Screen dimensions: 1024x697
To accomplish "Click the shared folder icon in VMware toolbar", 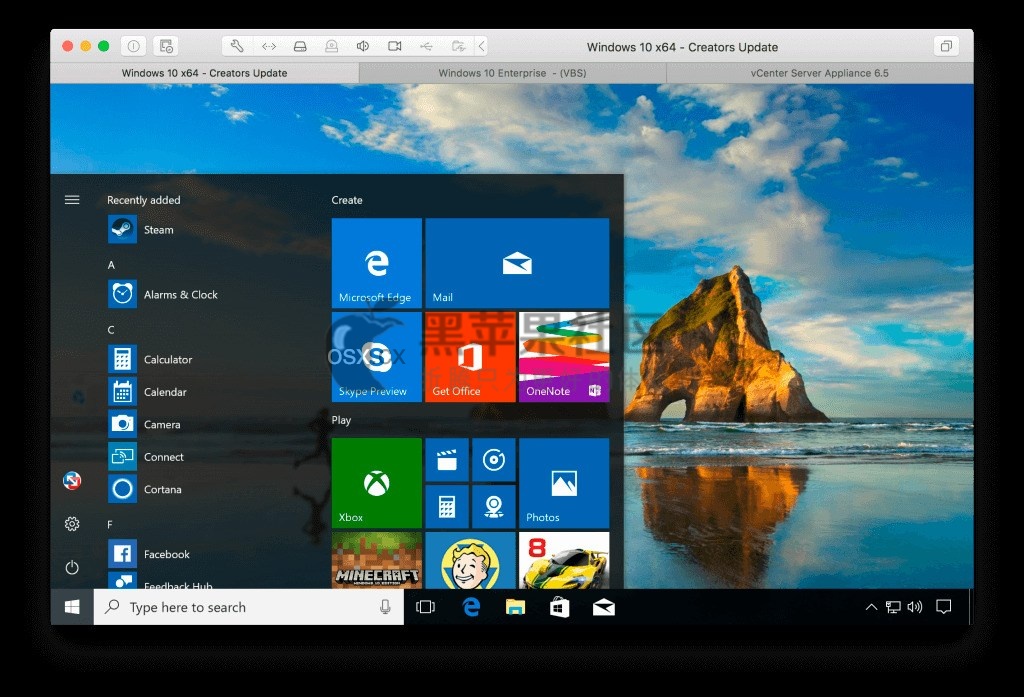I will click(458, 46).
